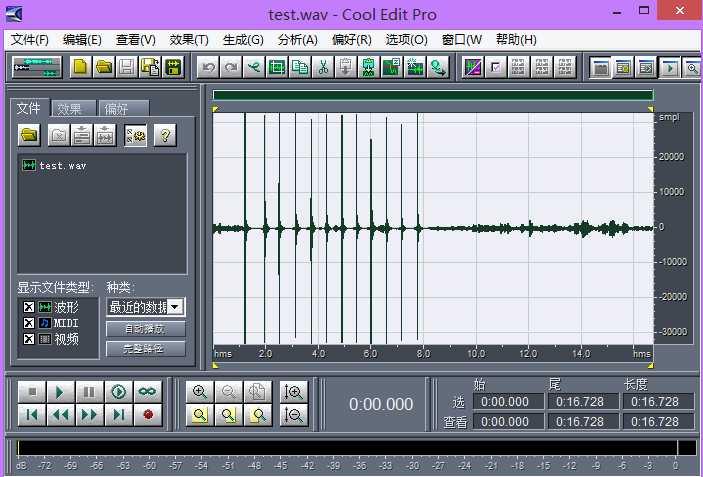This screenshot has width=703, height=477.
Task: Click the selection start time field 0:00.000
Action: tap(508, 401)
